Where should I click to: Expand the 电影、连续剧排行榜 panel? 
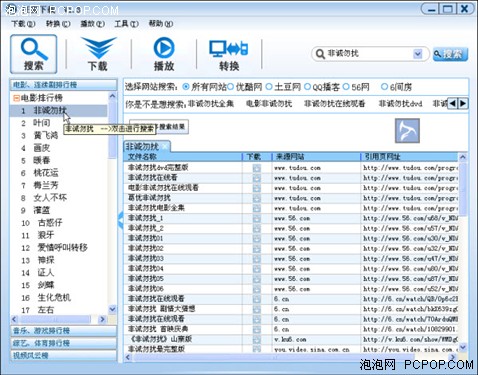[63, 85]
